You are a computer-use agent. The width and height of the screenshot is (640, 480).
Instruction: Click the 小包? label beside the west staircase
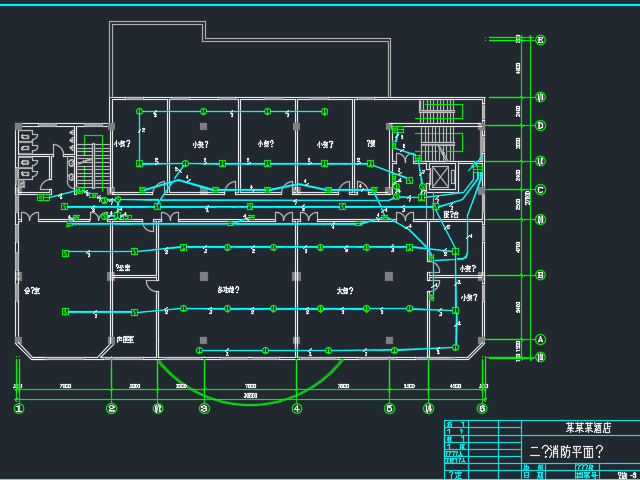[x=122, y=144]
